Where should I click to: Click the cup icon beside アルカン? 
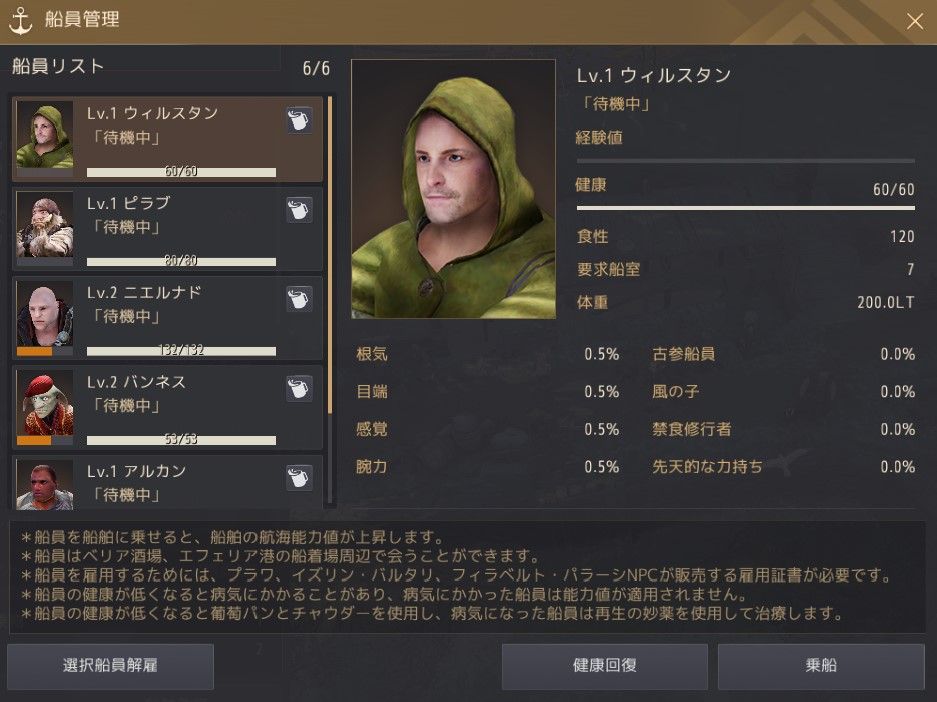(x=299, y=477)
